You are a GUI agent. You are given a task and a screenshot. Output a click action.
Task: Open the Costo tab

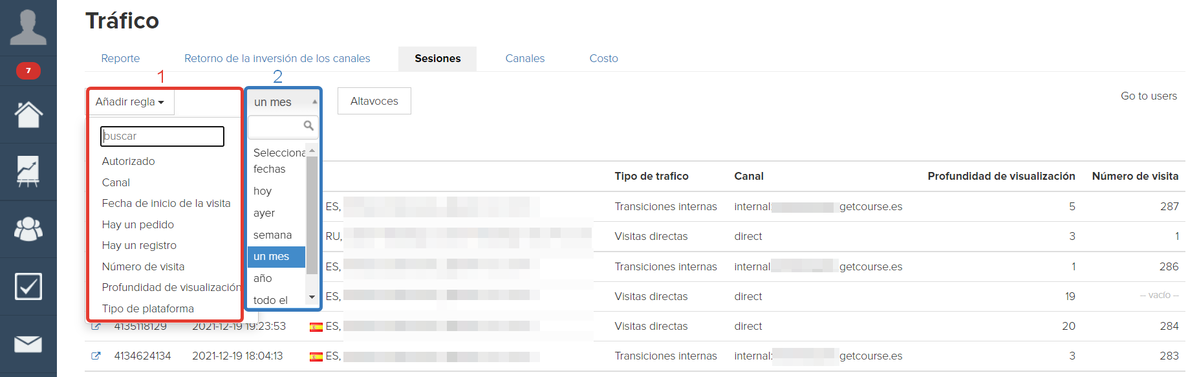pyautogui.click(x=603, y=58)
